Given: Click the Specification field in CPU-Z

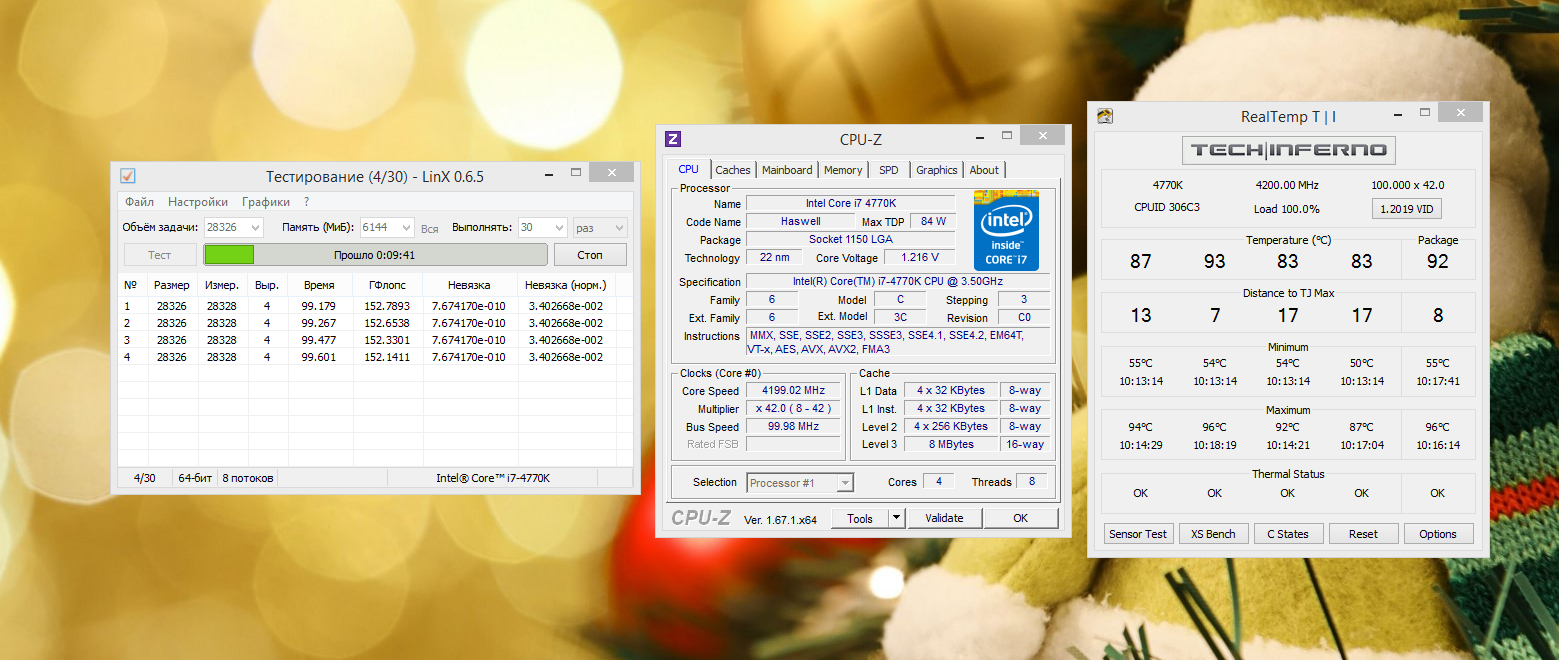Looking at the screenshot, I should click(897, 282).
